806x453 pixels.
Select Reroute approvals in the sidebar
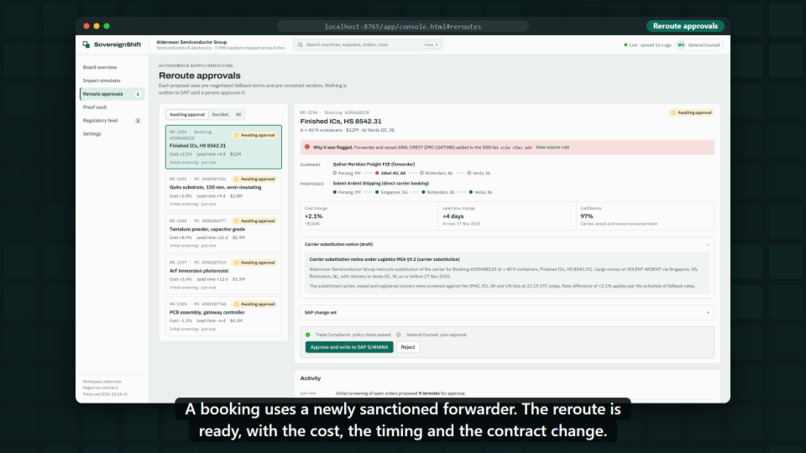coord(112,94)
